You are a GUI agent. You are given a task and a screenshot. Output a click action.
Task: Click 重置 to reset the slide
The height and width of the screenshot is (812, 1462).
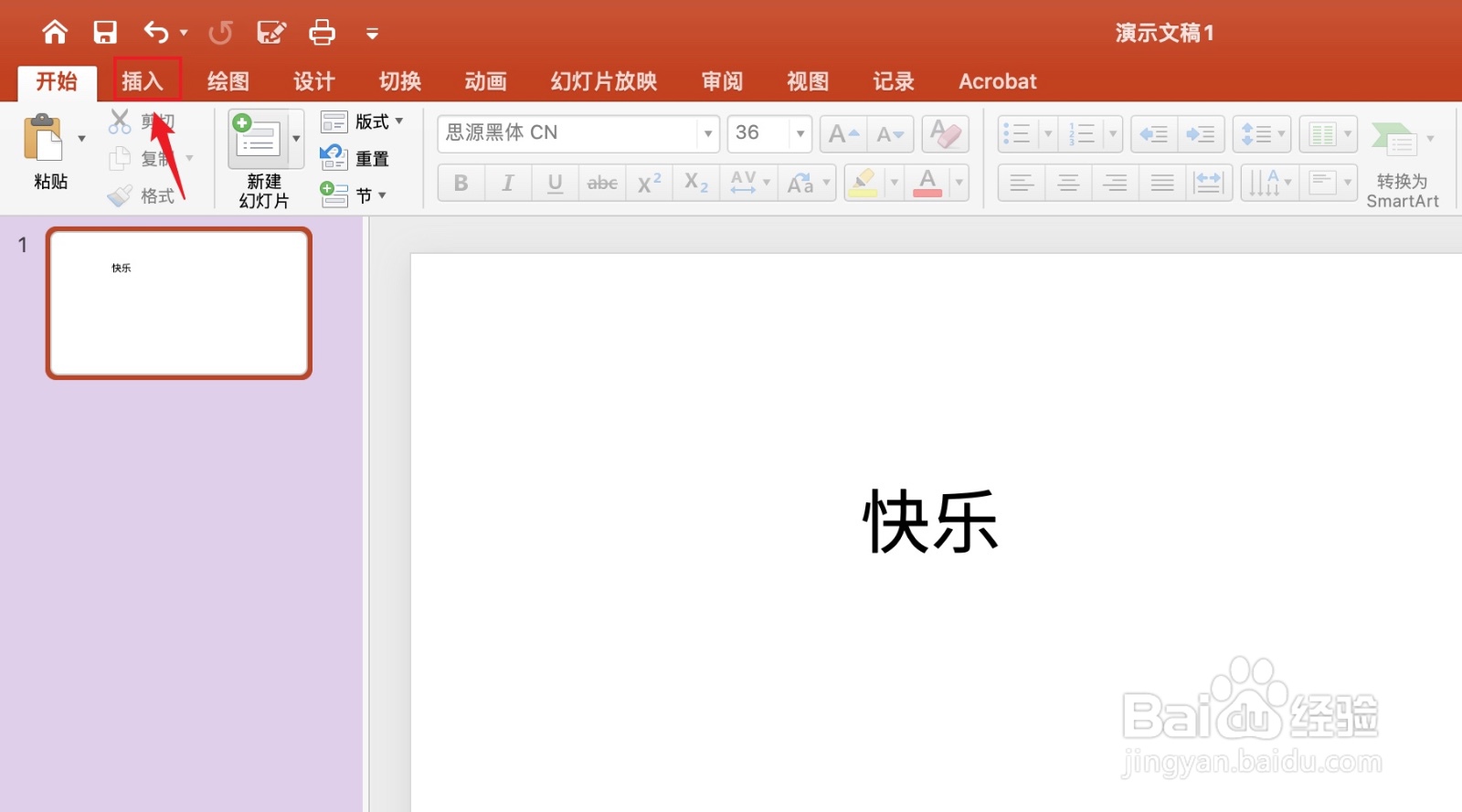point(355,158)
